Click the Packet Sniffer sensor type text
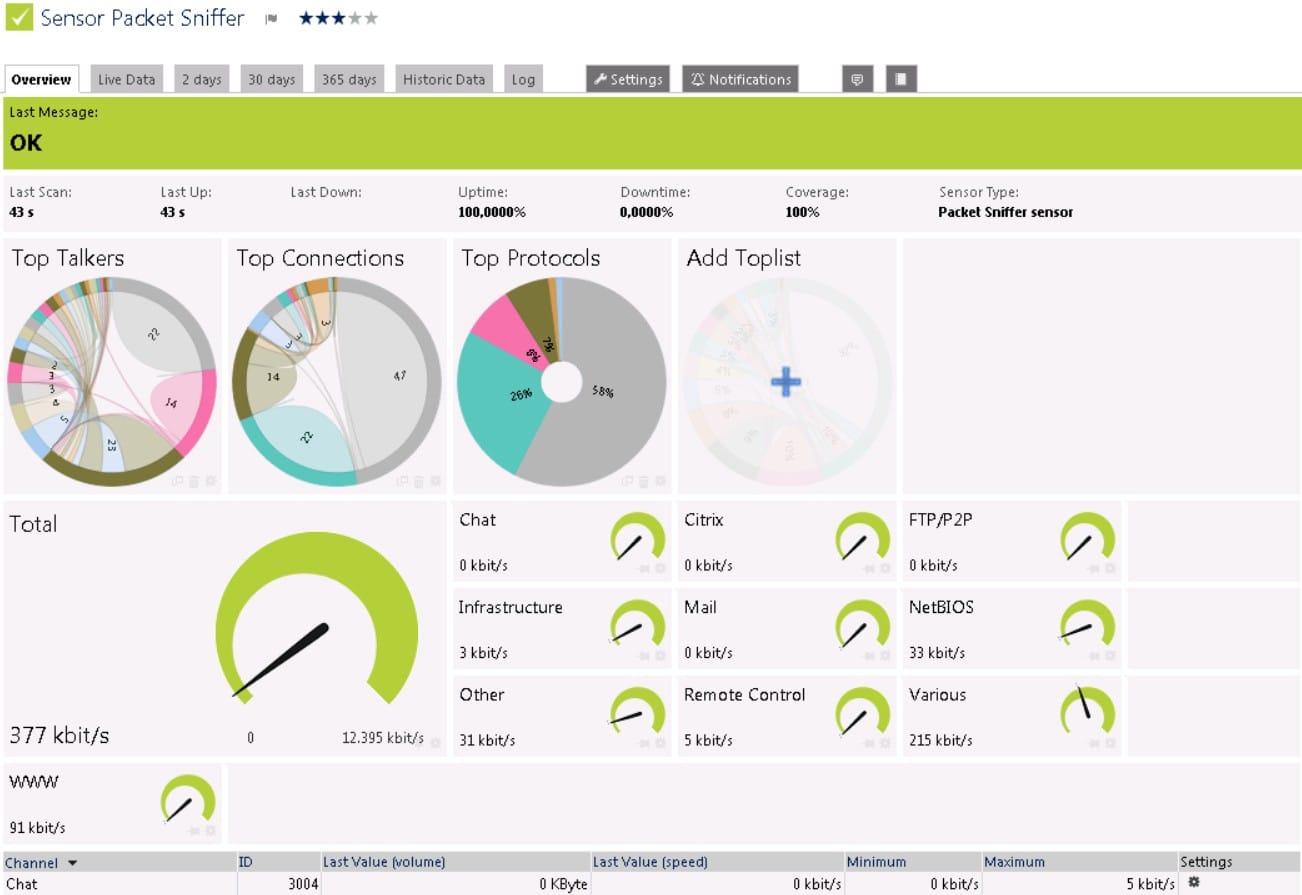Viewport: 1302px width, 895px height. pos(1005,212)
